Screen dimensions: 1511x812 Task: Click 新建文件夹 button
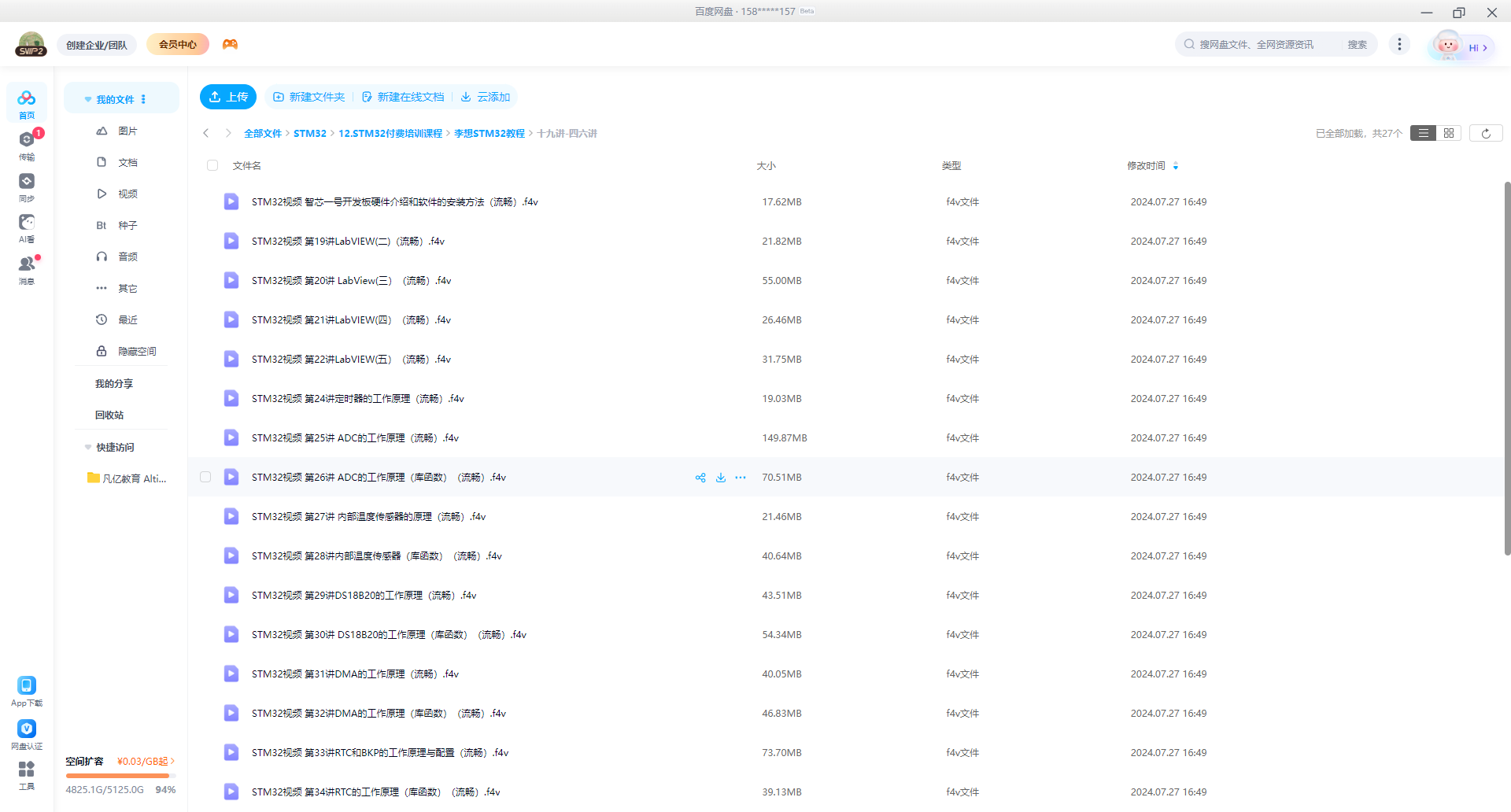pos(308,97)
